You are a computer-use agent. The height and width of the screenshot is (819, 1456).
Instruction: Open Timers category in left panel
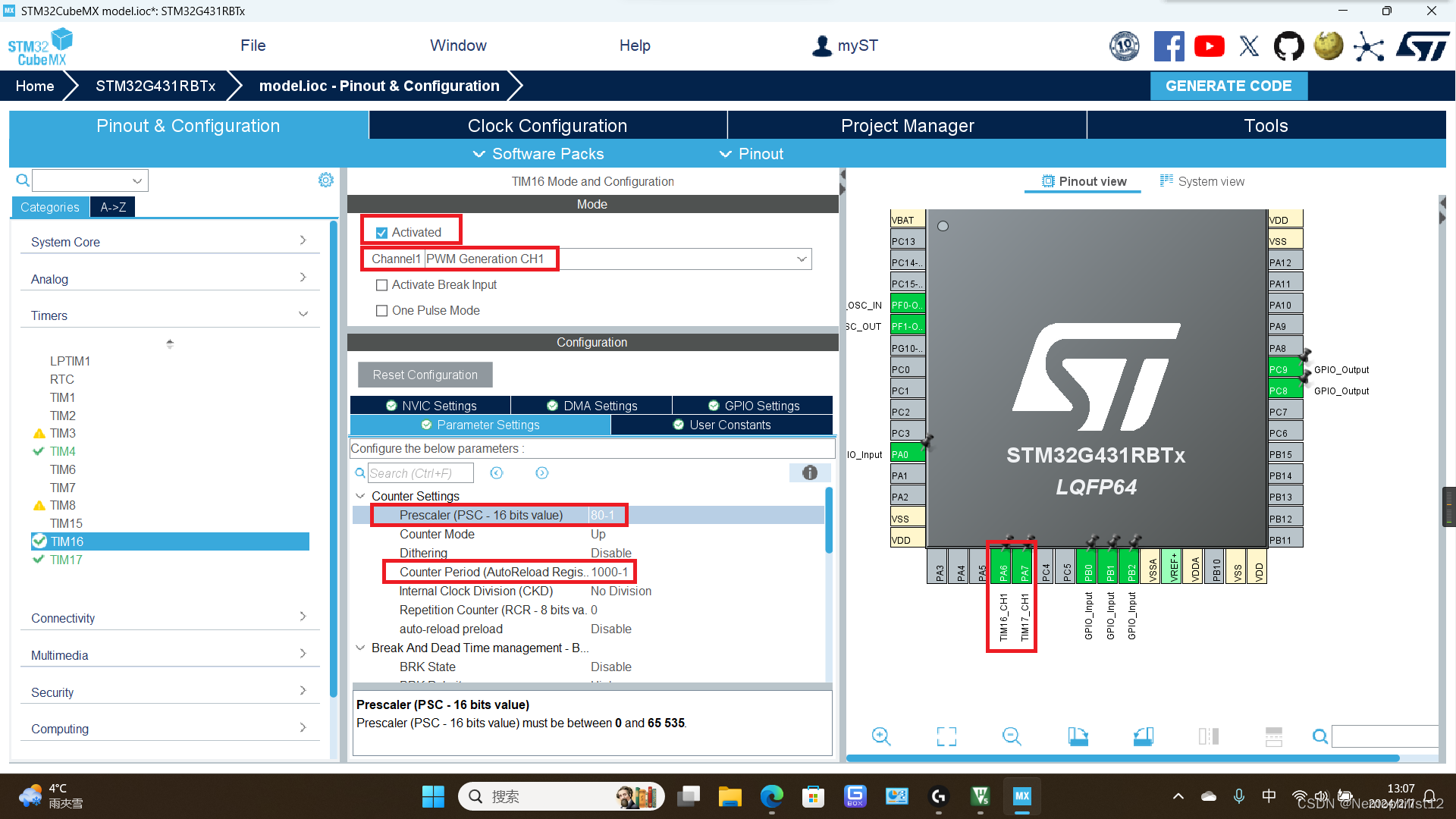(50, 315)
